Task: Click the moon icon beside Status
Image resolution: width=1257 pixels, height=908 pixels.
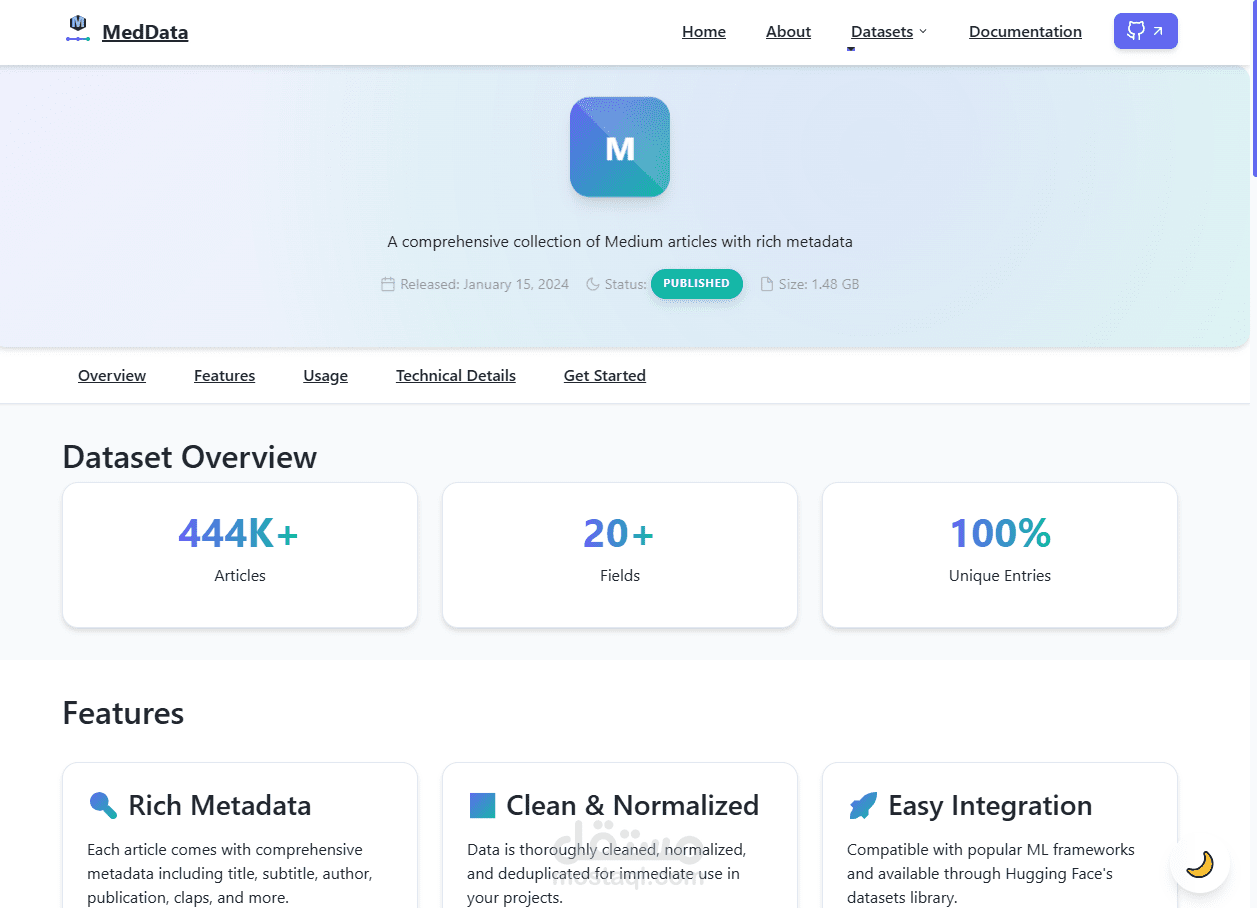Action: [592, 284]
